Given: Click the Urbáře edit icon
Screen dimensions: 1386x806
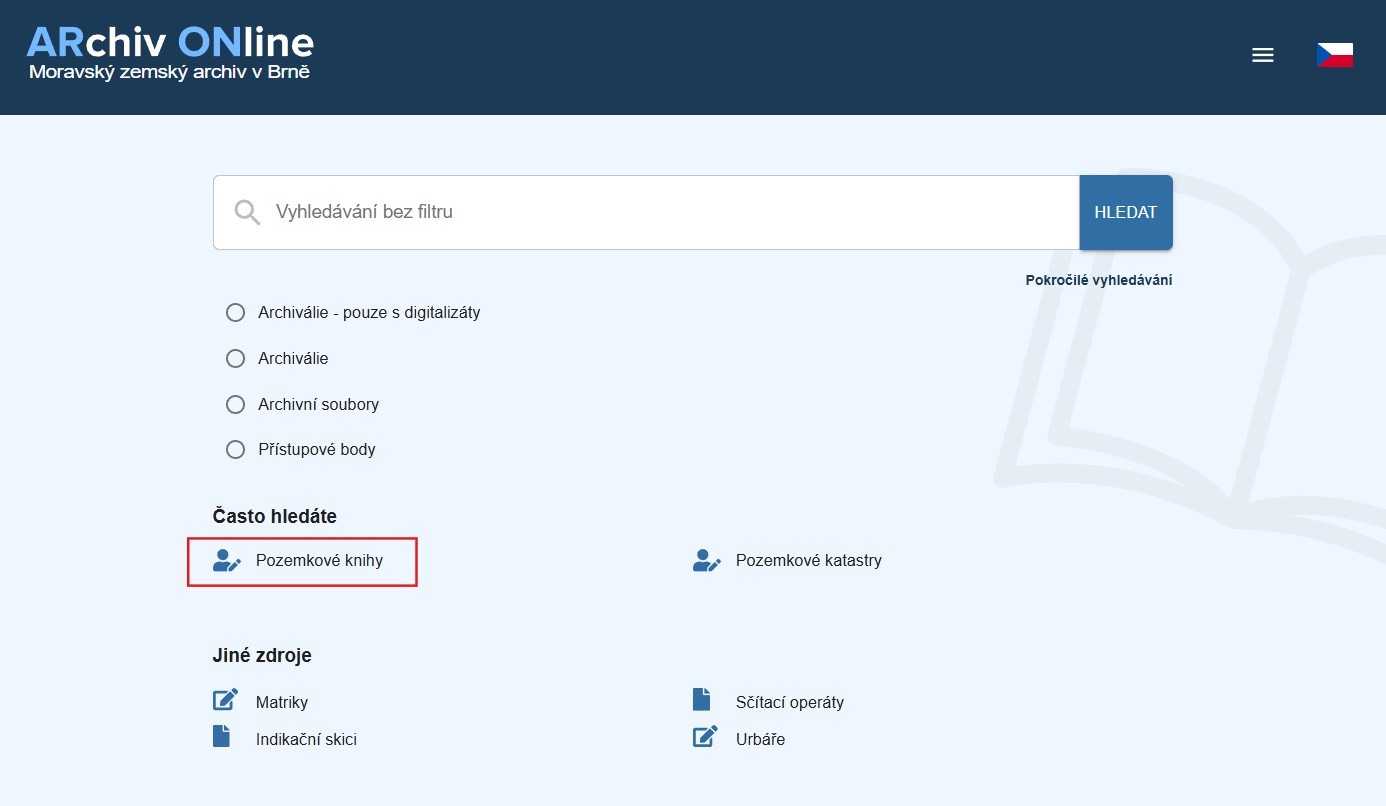Looking at the screenshot, I should click(x=706, y=738).
